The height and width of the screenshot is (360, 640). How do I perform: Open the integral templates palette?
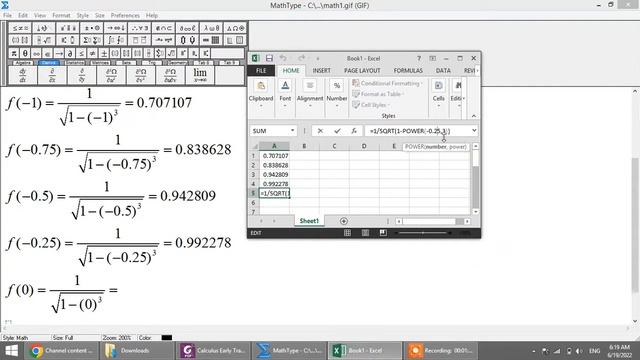pos(116,40)
